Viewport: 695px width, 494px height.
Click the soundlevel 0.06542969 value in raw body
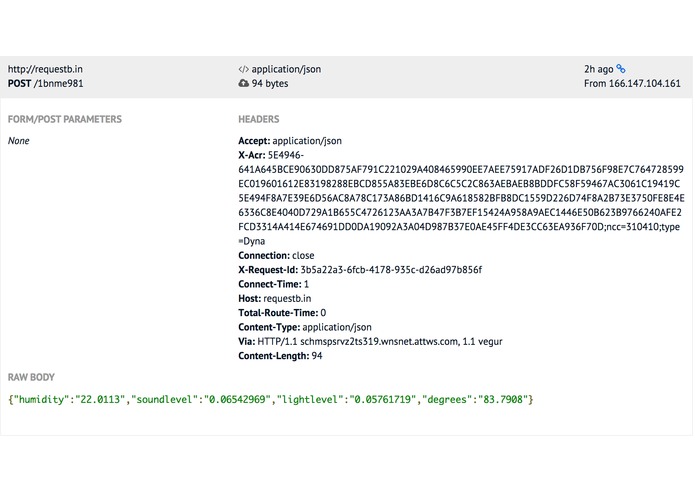click(237, 400)
